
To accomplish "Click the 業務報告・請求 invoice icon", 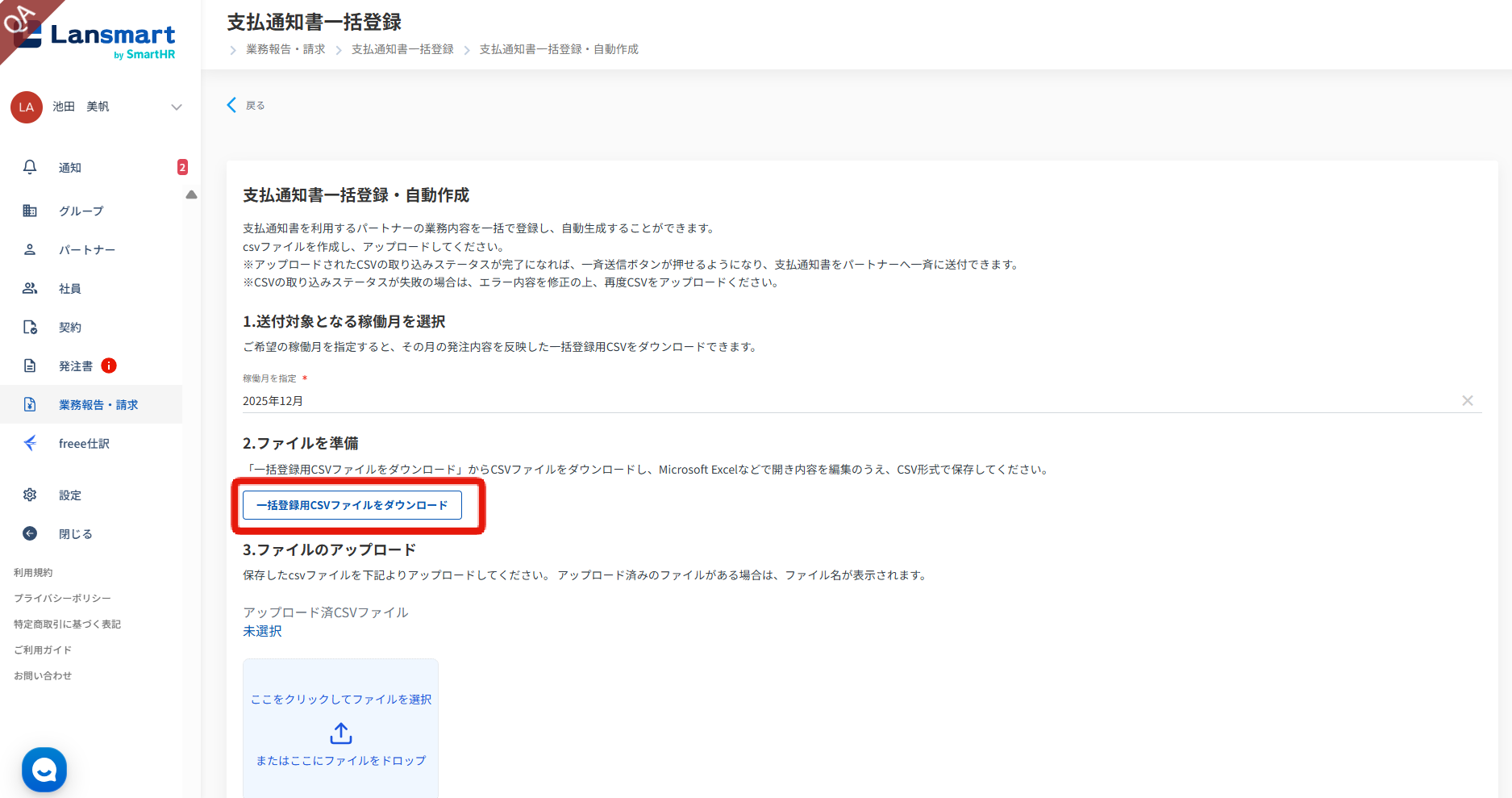I will click(30, 404).
